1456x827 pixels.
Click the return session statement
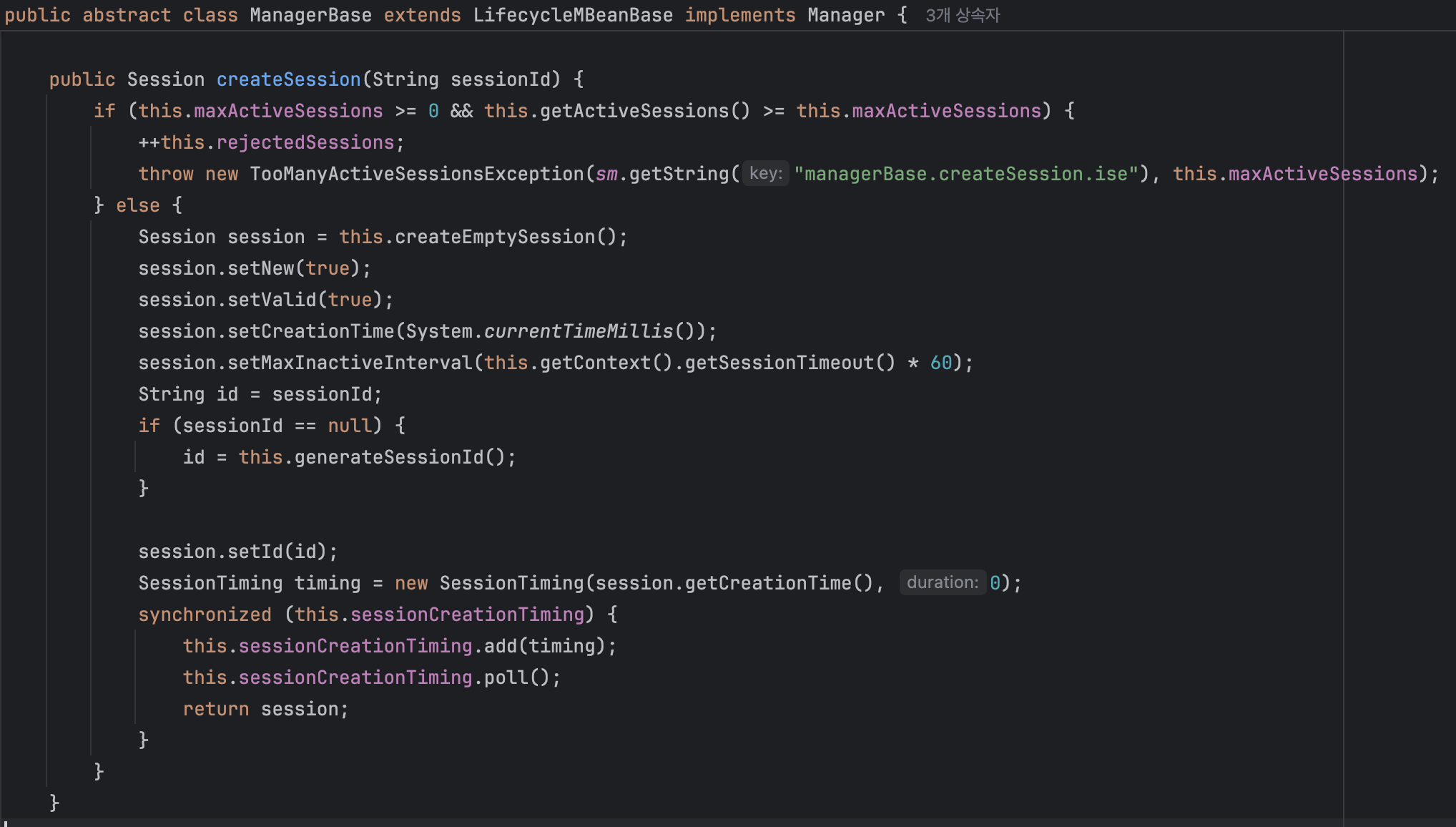coord(265,709)
